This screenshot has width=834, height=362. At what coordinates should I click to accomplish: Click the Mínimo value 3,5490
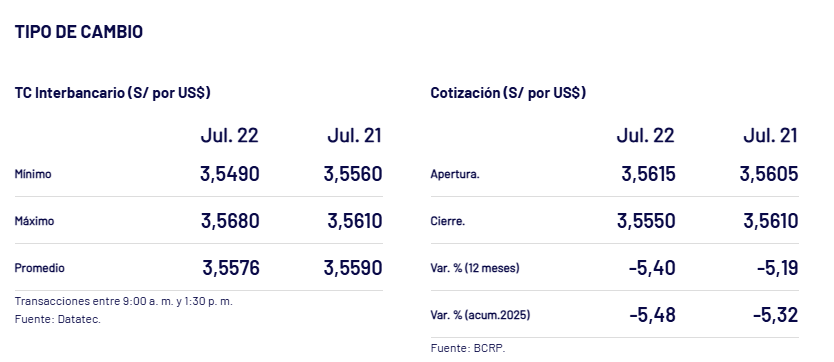coord(230,174)
